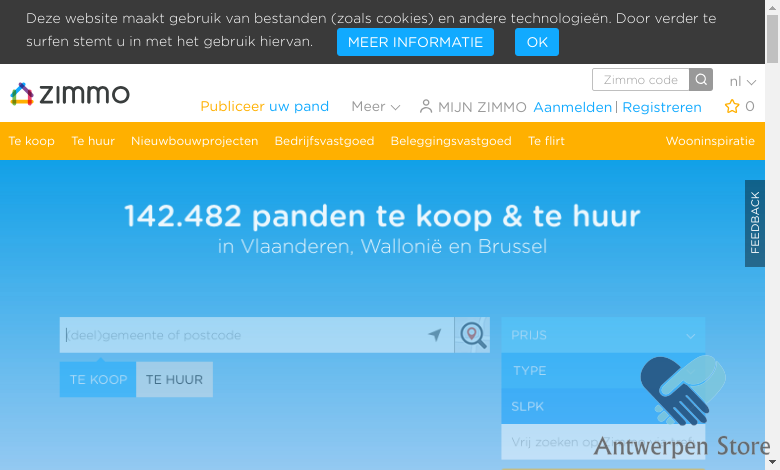Click the favorites star icon
Screen dimensions: 780x470
pyautogui.click(x=732, y=106)
